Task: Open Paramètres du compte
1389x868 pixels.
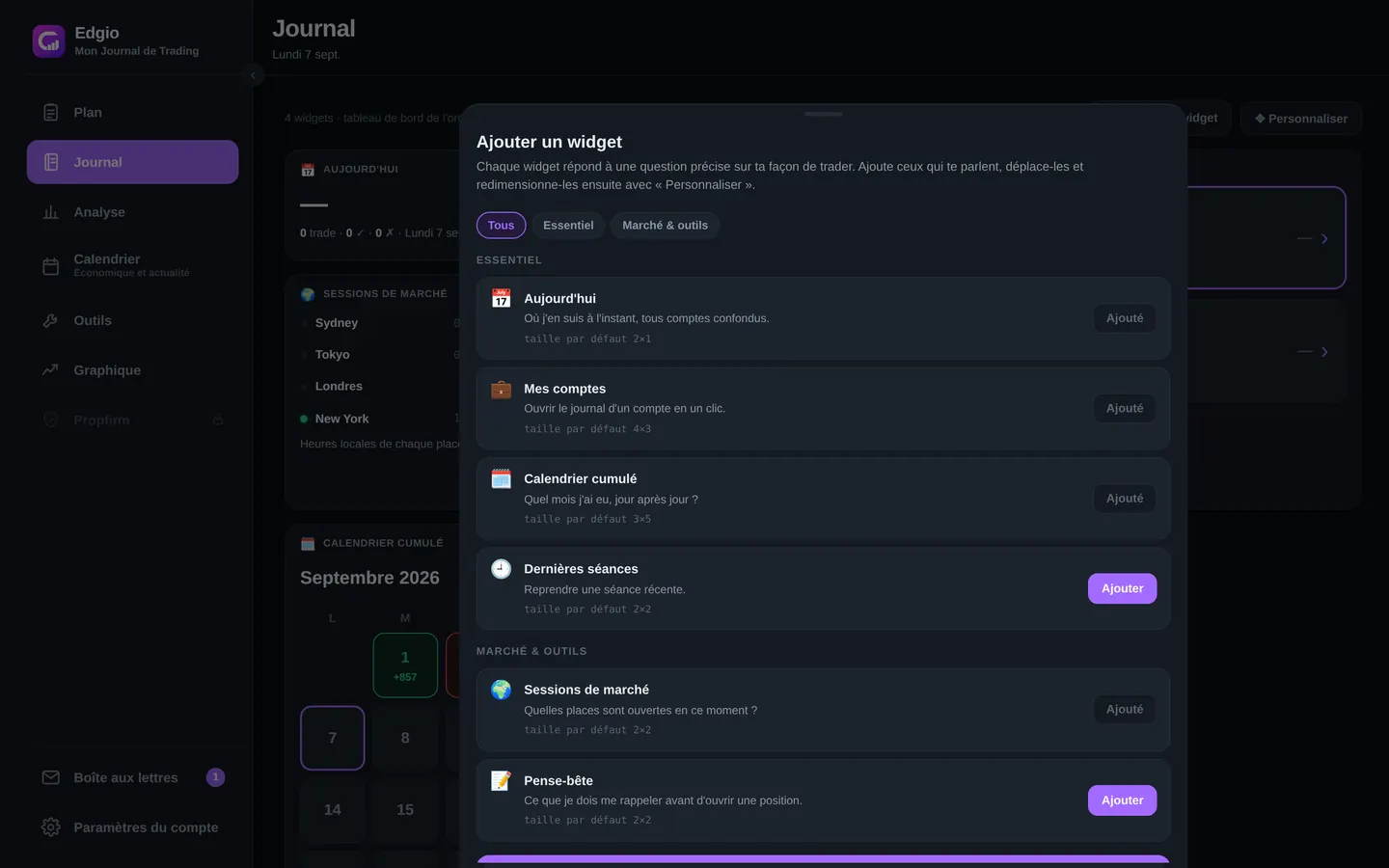Action: (x=132, y=827)
